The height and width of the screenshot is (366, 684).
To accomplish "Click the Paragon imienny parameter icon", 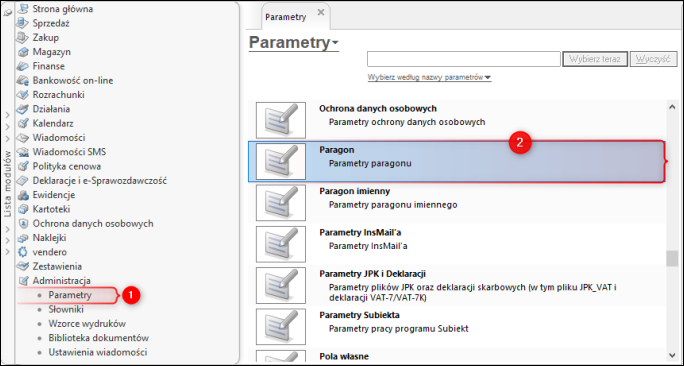I will 281,203.
